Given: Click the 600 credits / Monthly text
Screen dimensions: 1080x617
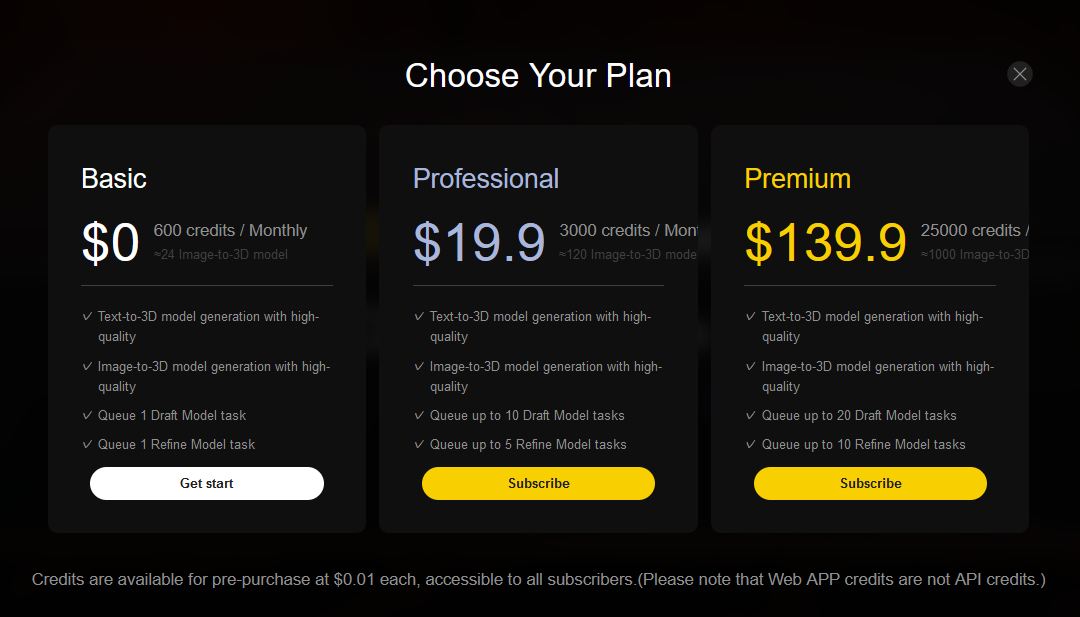Looking at the screenshot, I should click(230, 231).
